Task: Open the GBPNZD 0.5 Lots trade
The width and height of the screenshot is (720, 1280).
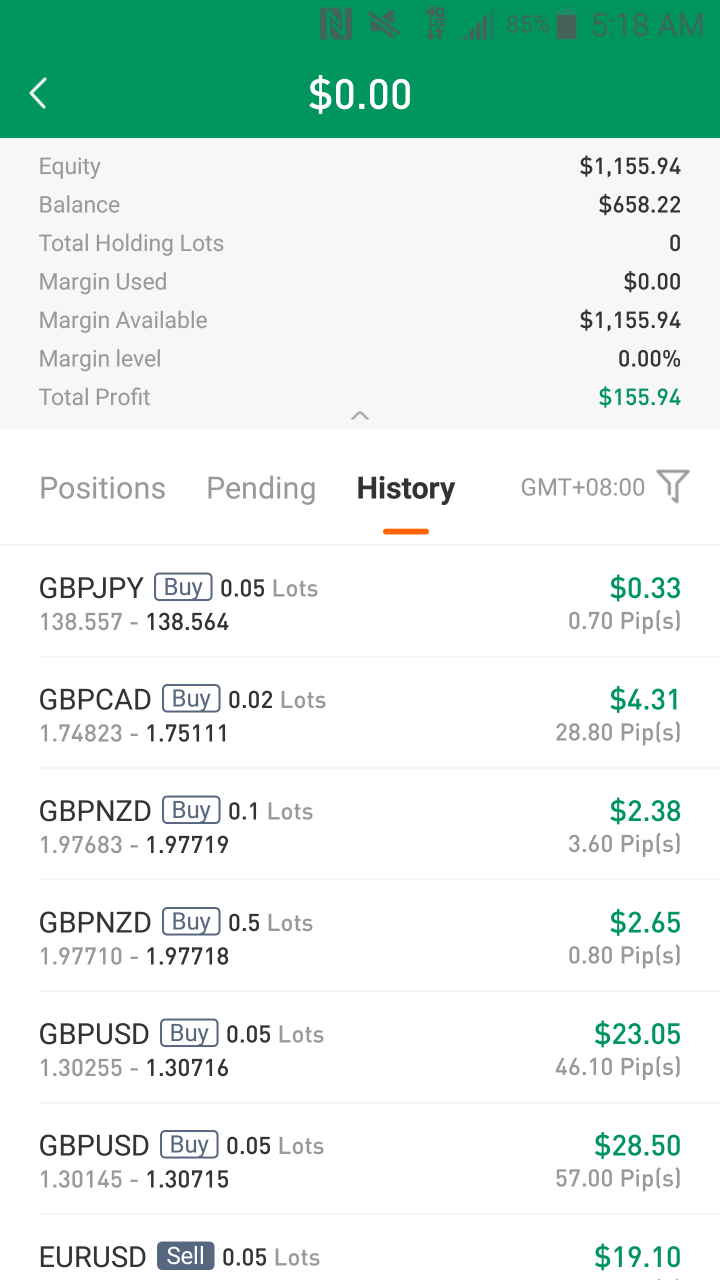Action: tap(360, 937)
